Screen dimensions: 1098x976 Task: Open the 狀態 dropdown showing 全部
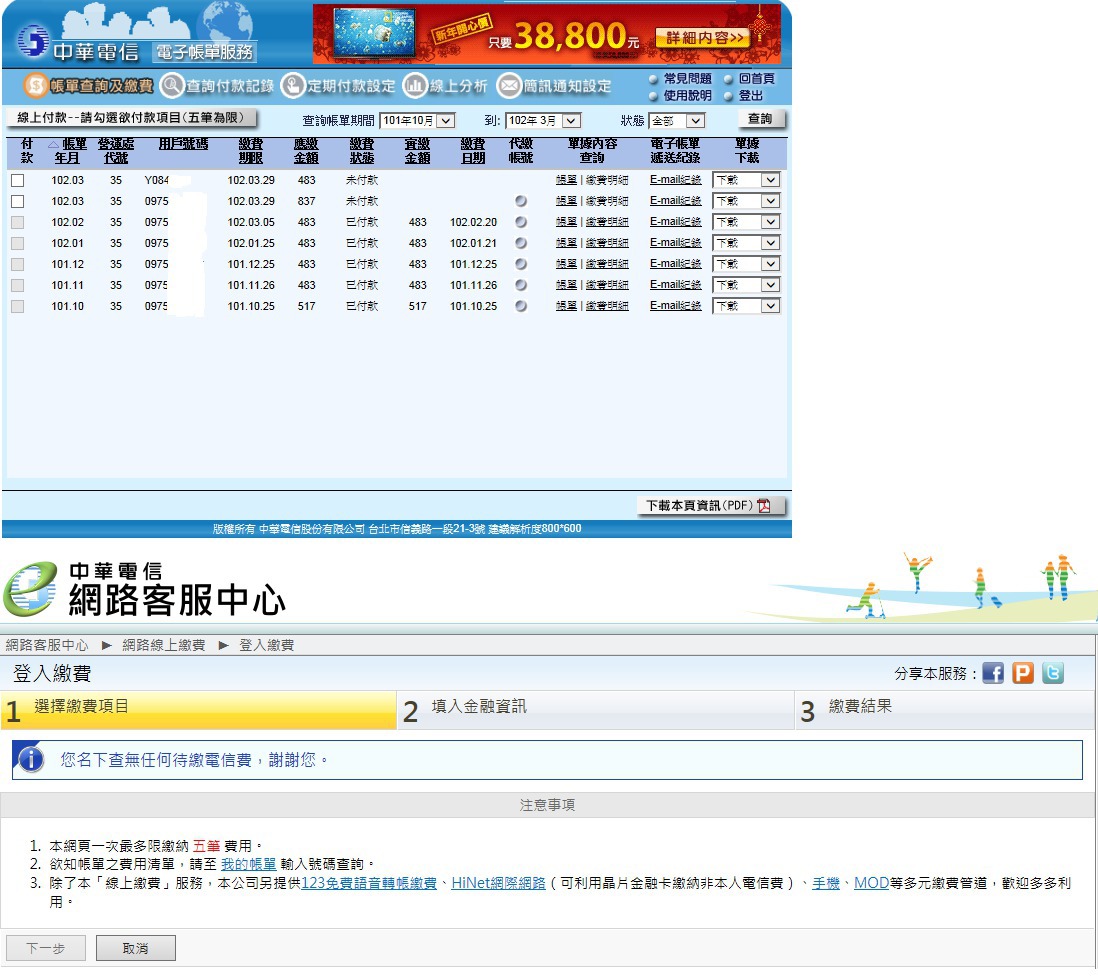tap(676, 120)
